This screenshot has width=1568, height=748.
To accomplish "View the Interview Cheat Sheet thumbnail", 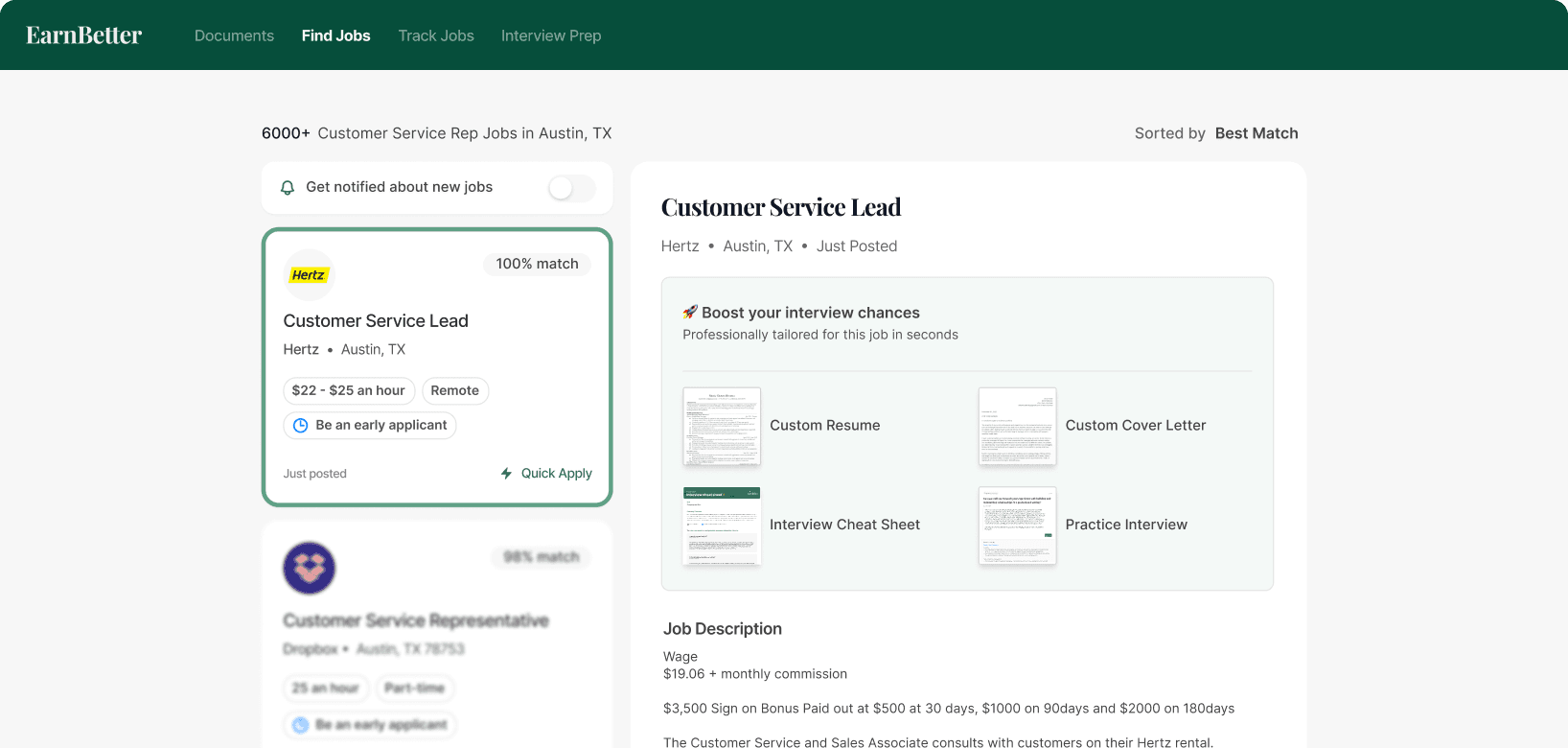I will tap(722, 526).
